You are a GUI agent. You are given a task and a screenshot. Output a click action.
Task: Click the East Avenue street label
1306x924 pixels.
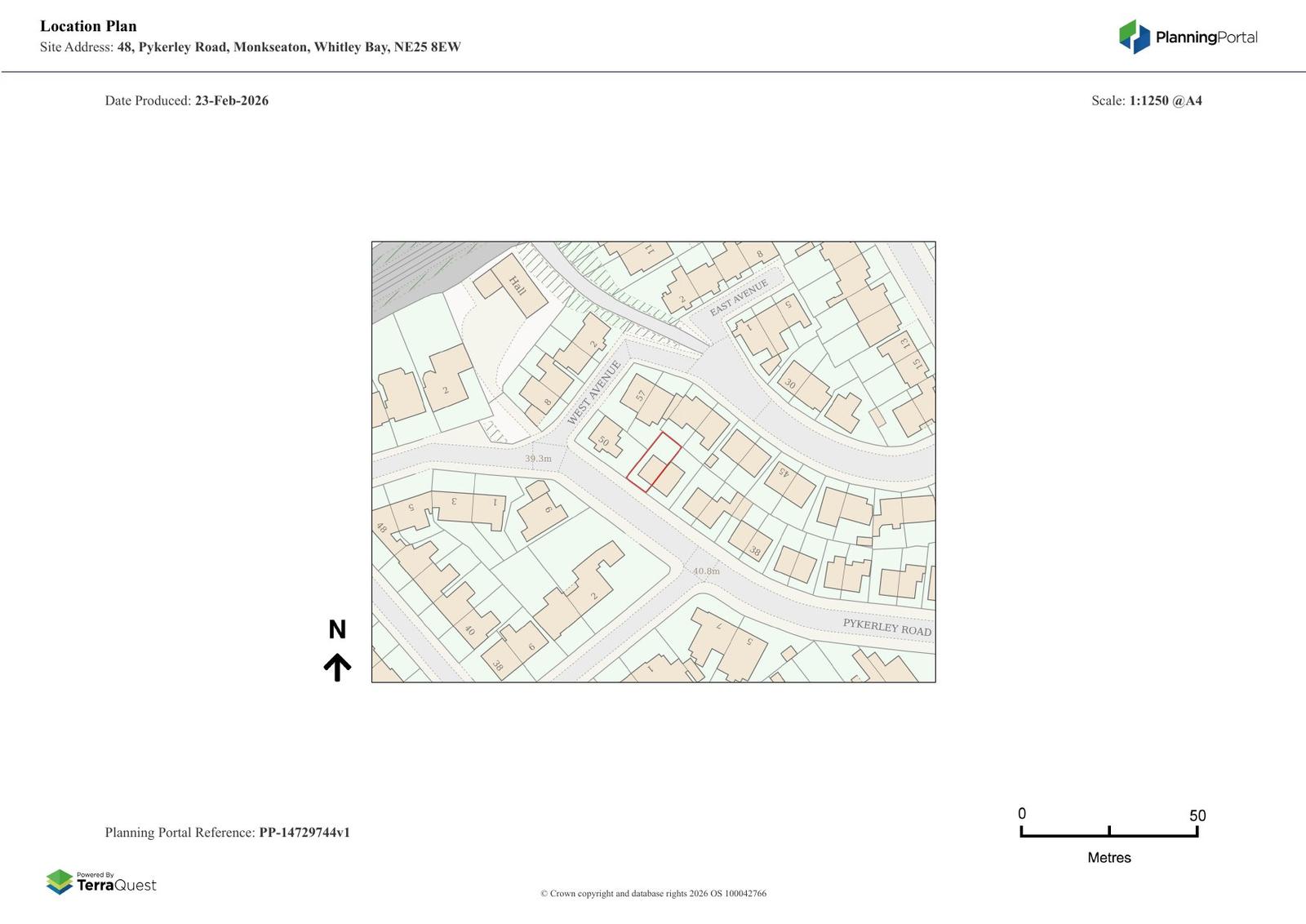(738, 297)
